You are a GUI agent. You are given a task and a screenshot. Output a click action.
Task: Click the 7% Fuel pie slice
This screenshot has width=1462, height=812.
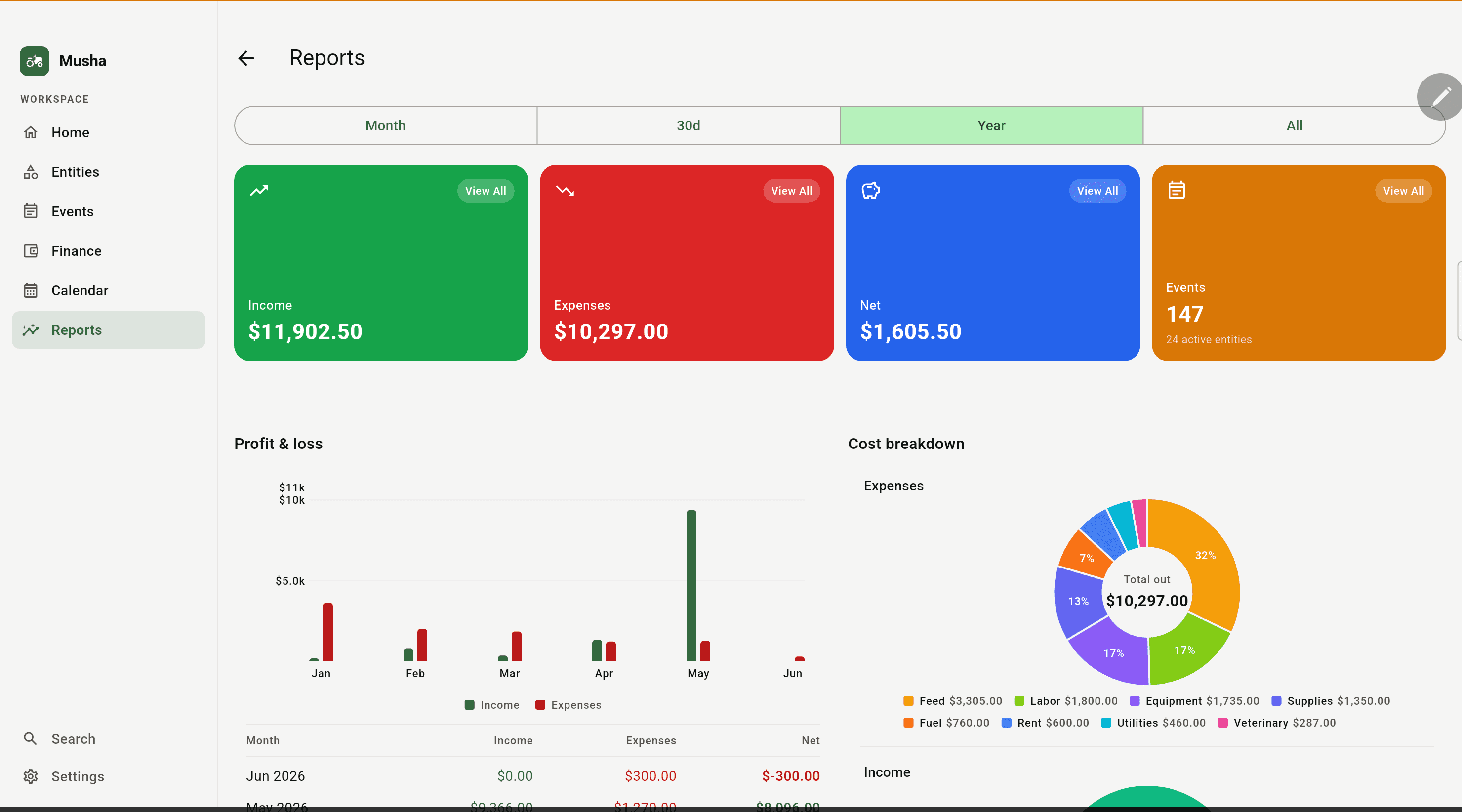point(1086,558)
